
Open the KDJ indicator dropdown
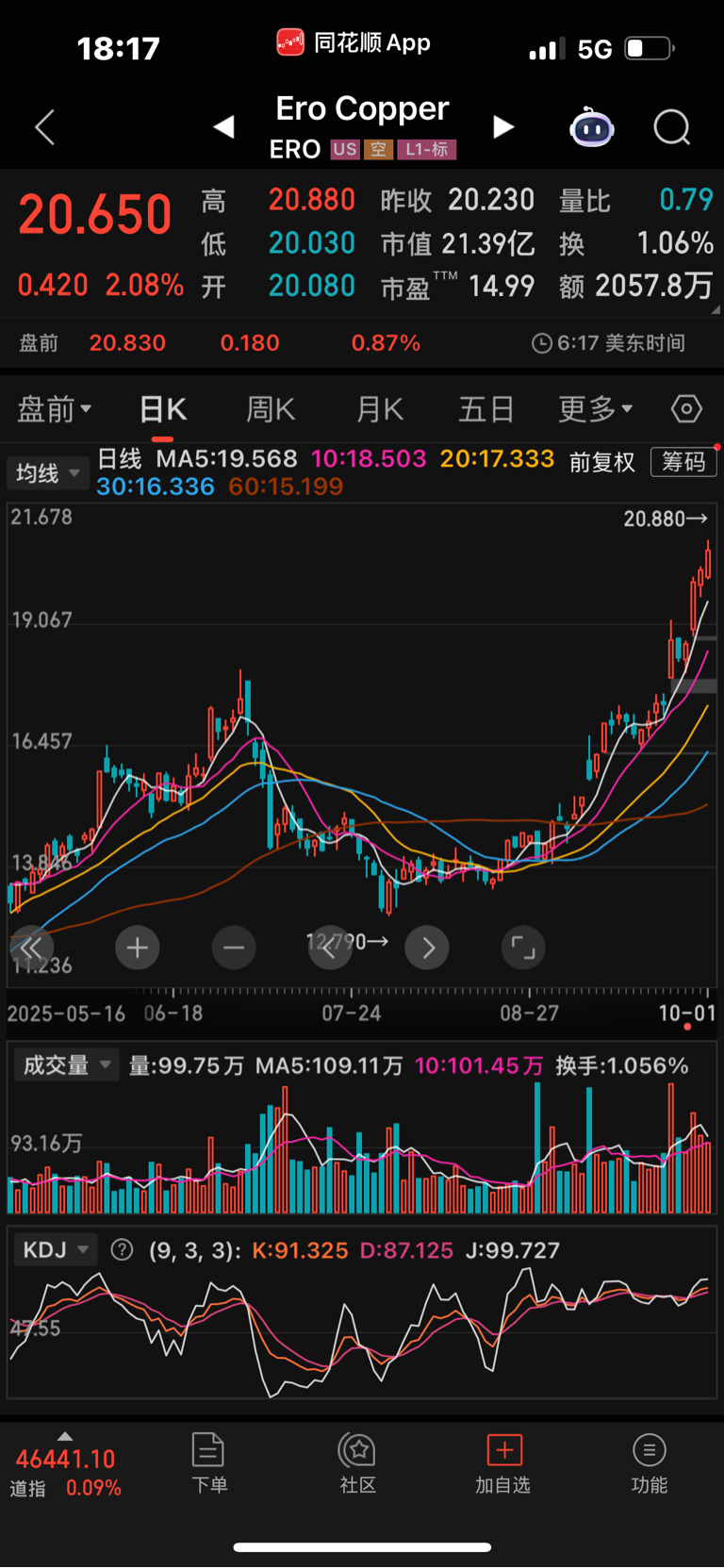tap(56, 1250)
